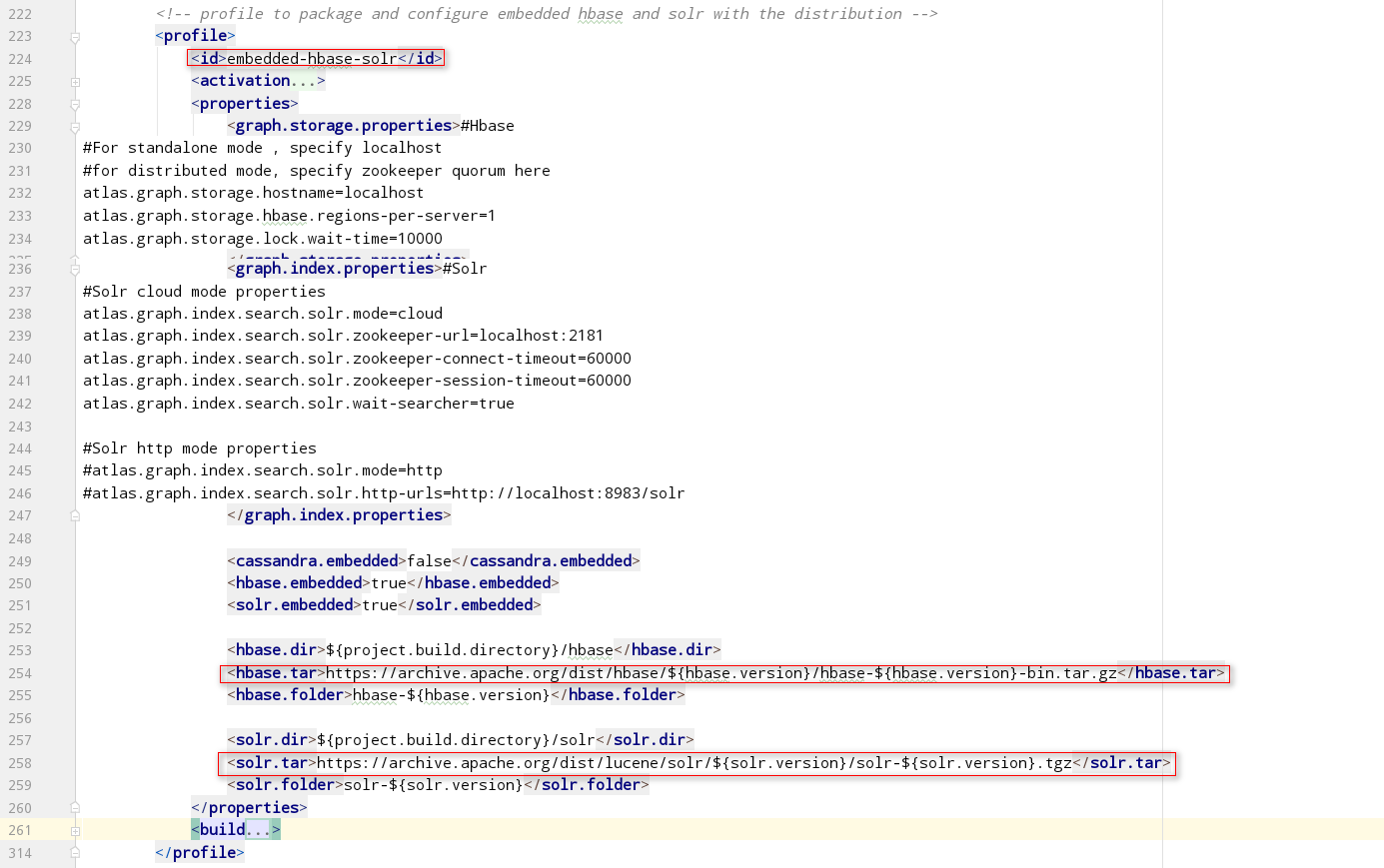Click the closing graph.index.properties tag
The width and height of the screenshot is (1384, 868).
[x=340, y=515]
